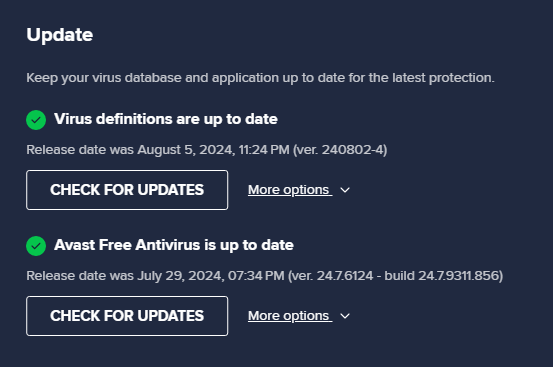The image size is (553, 367).
Task: Check for Avast application updates
Action: tap(127, 316)
